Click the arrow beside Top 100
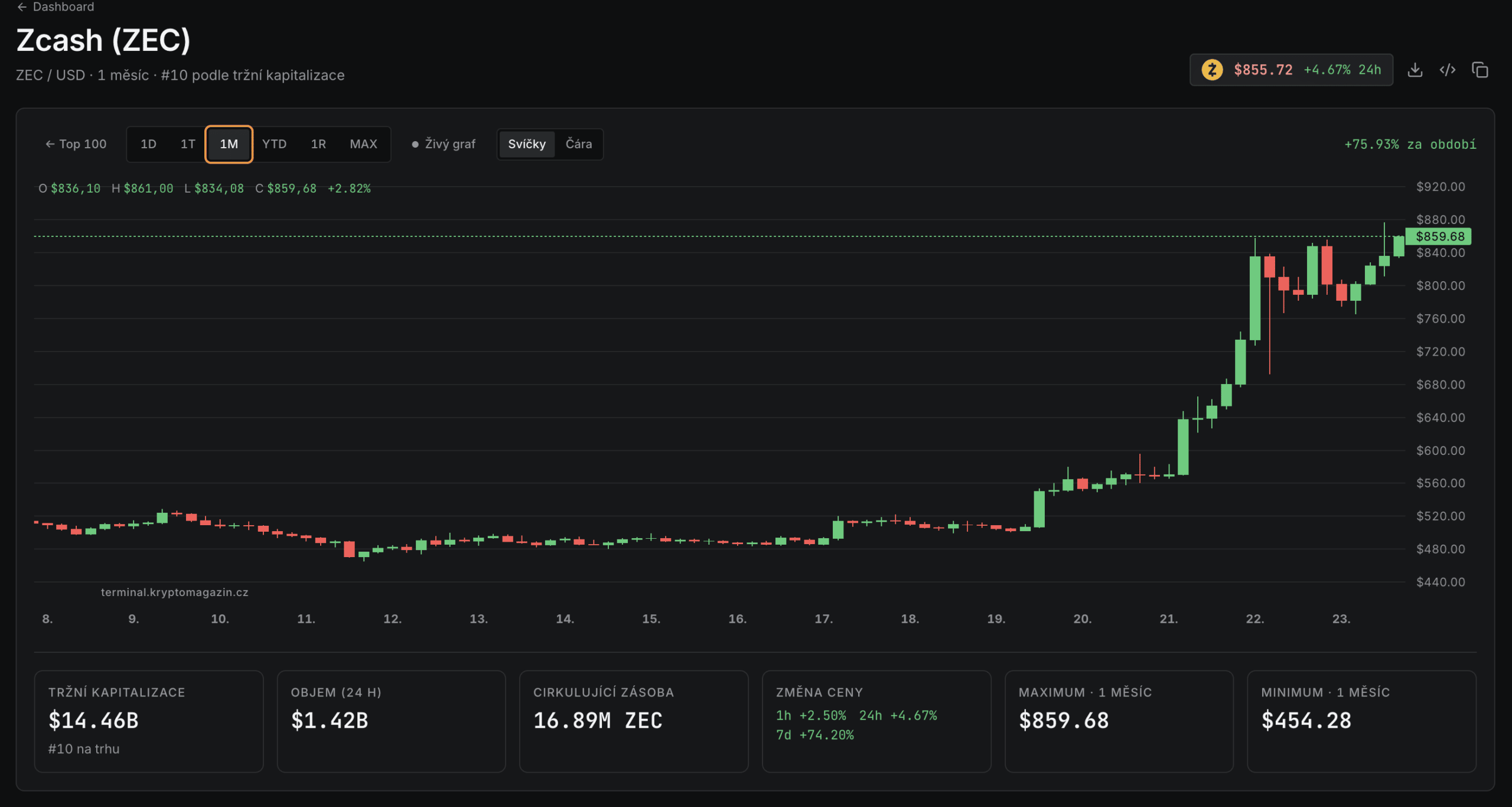Viewport: 1512px width, 807px height. [x=50, y=144]
